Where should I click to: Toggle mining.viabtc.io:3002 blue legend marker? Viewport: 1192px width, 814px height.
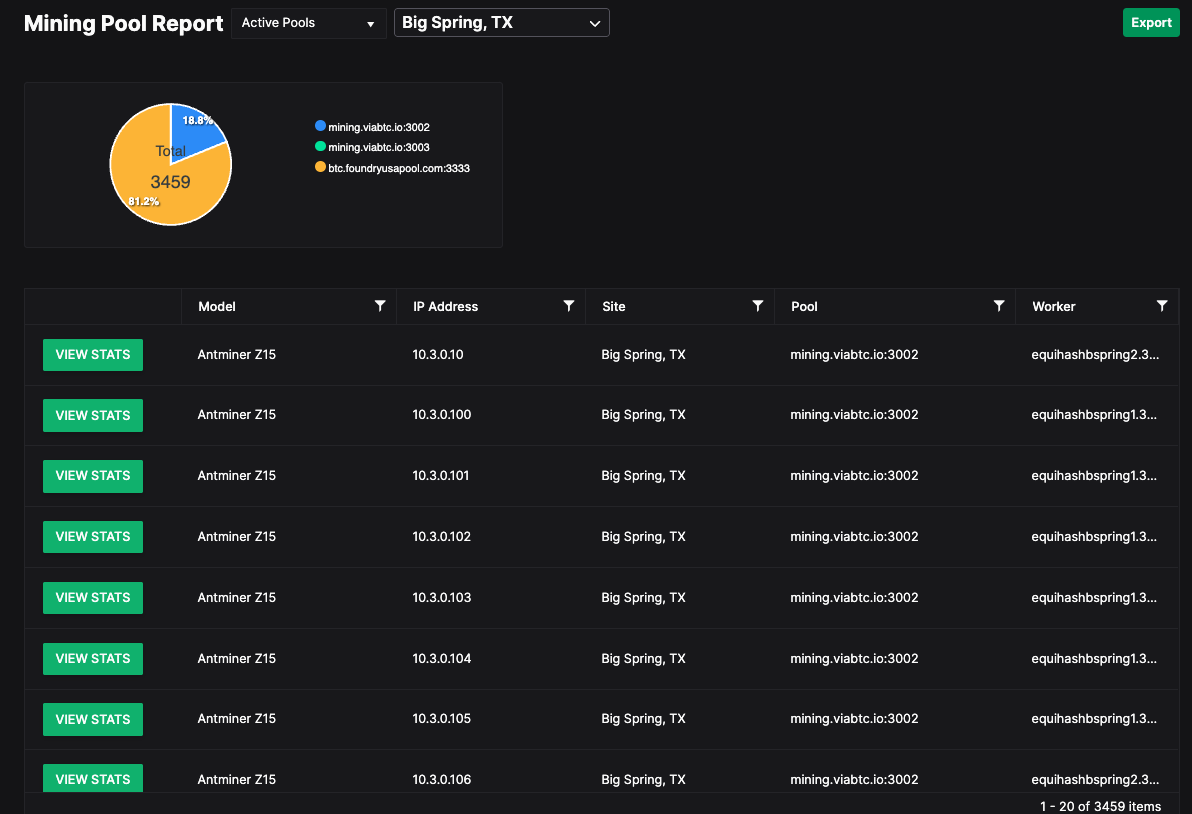tap(320, 126)
